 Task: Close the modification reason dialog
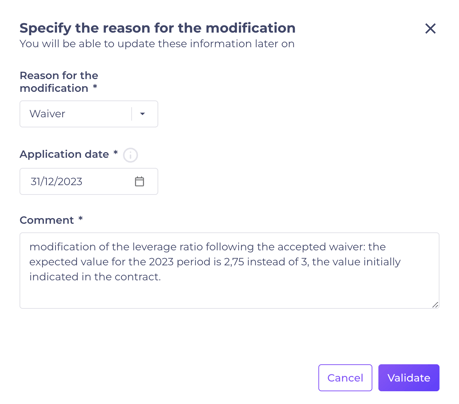point(430,29)
